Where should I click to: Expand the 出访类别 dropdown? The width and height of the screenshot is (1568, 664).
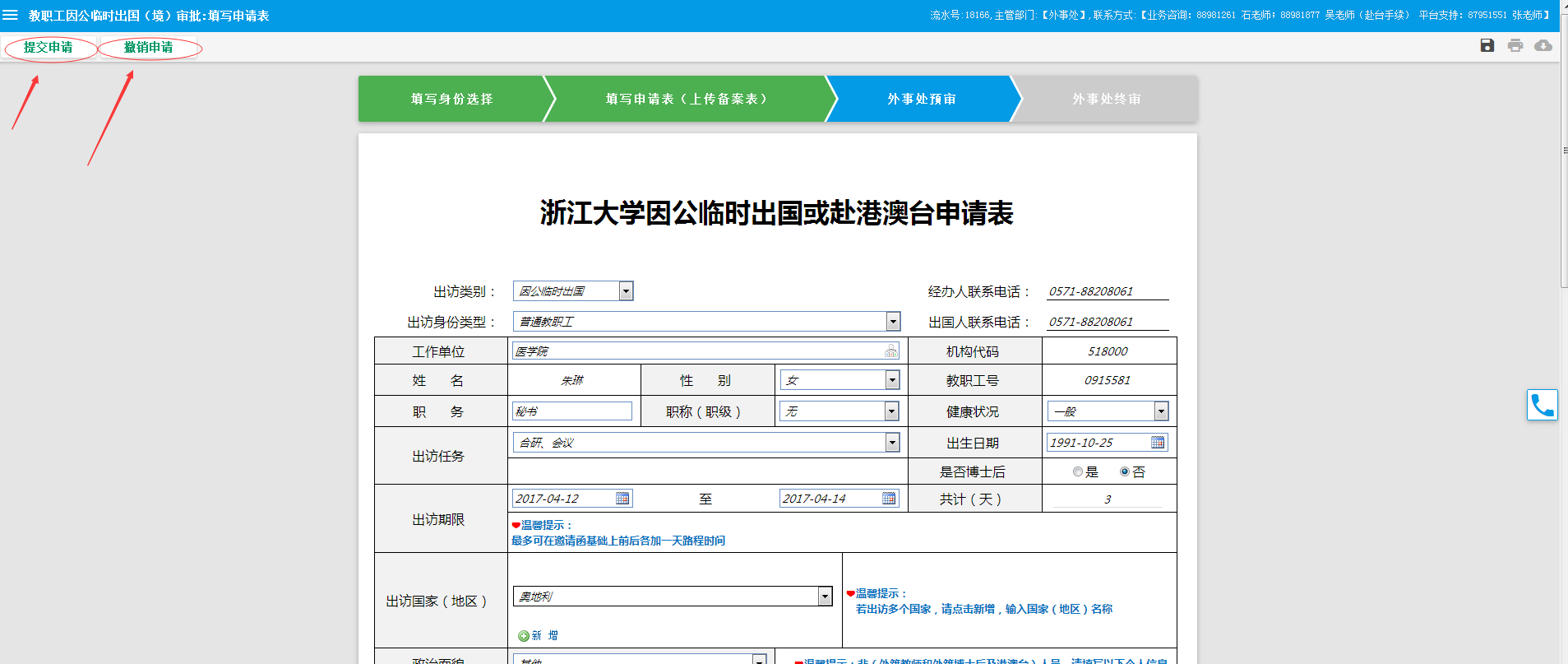(626, 291)
